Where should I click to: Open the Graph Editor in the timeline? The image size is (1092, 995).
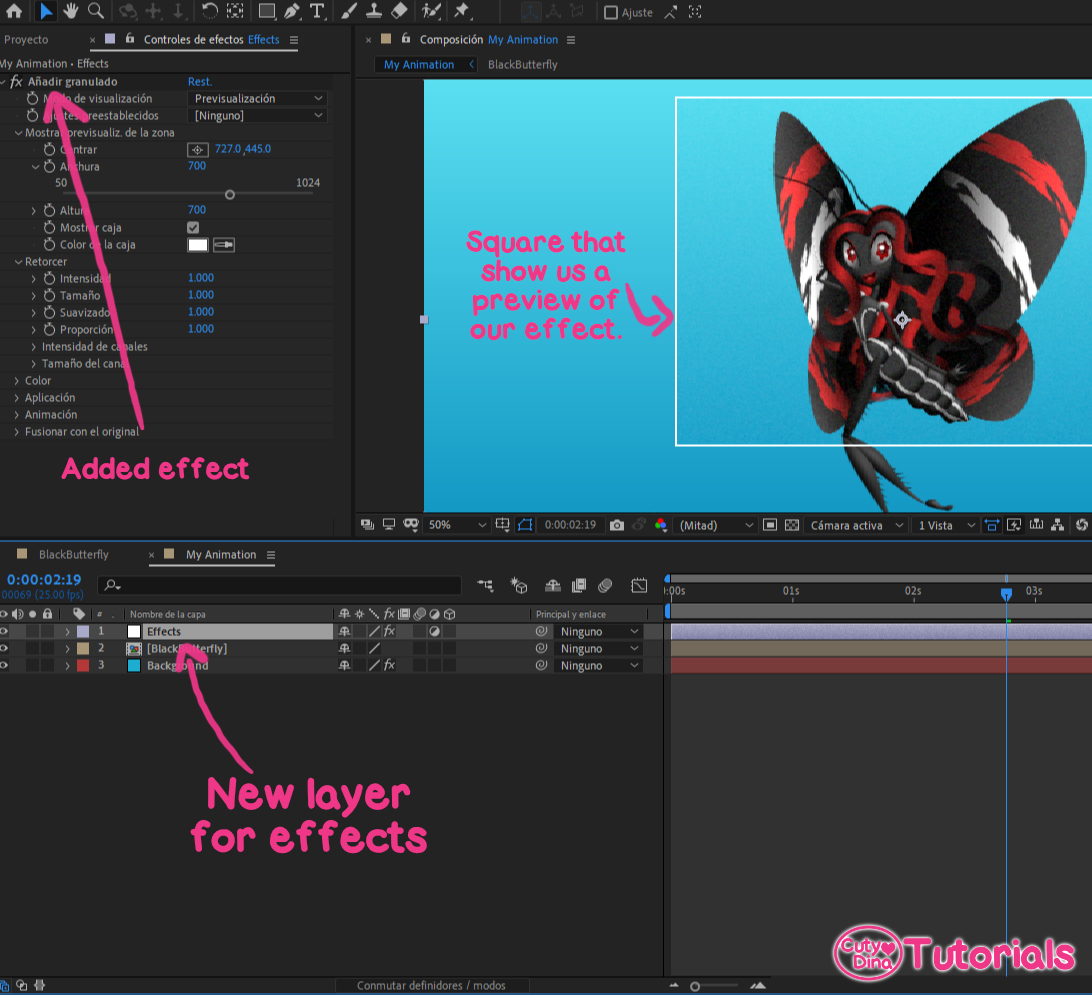tap(638, 586)
